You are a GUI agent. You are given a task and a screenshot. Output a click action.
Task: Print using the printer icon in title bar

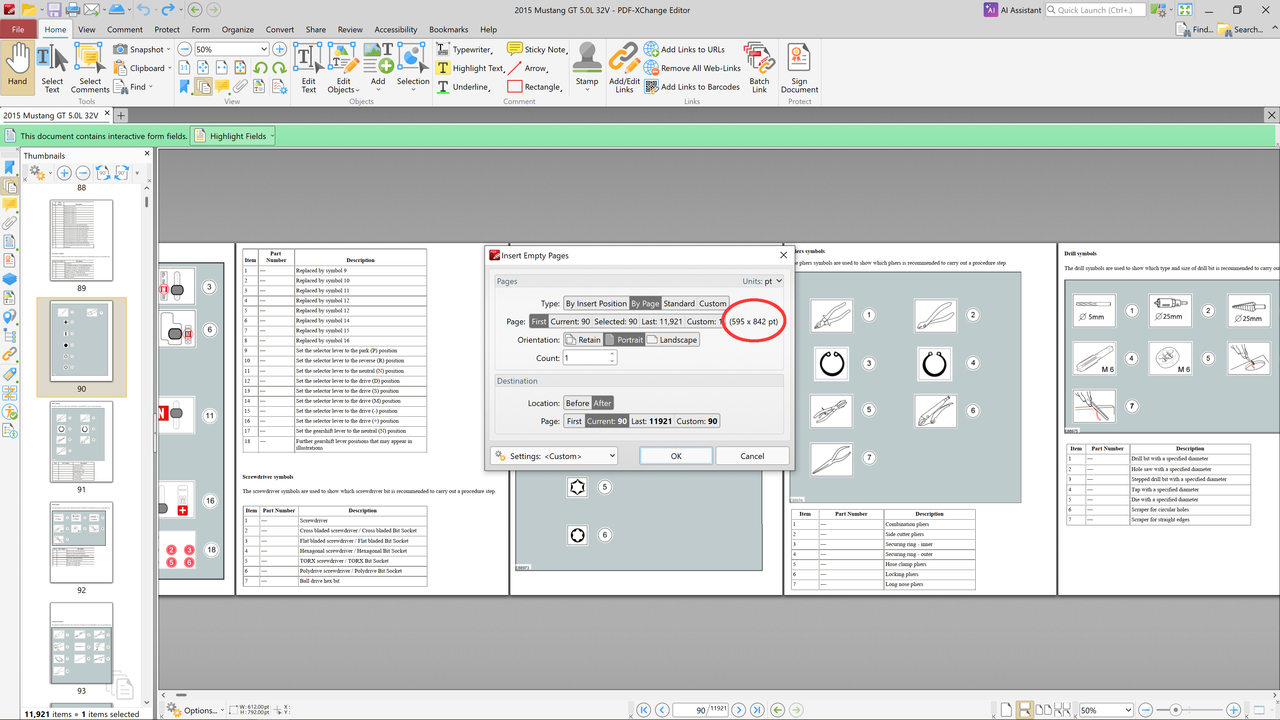point(74,10)
